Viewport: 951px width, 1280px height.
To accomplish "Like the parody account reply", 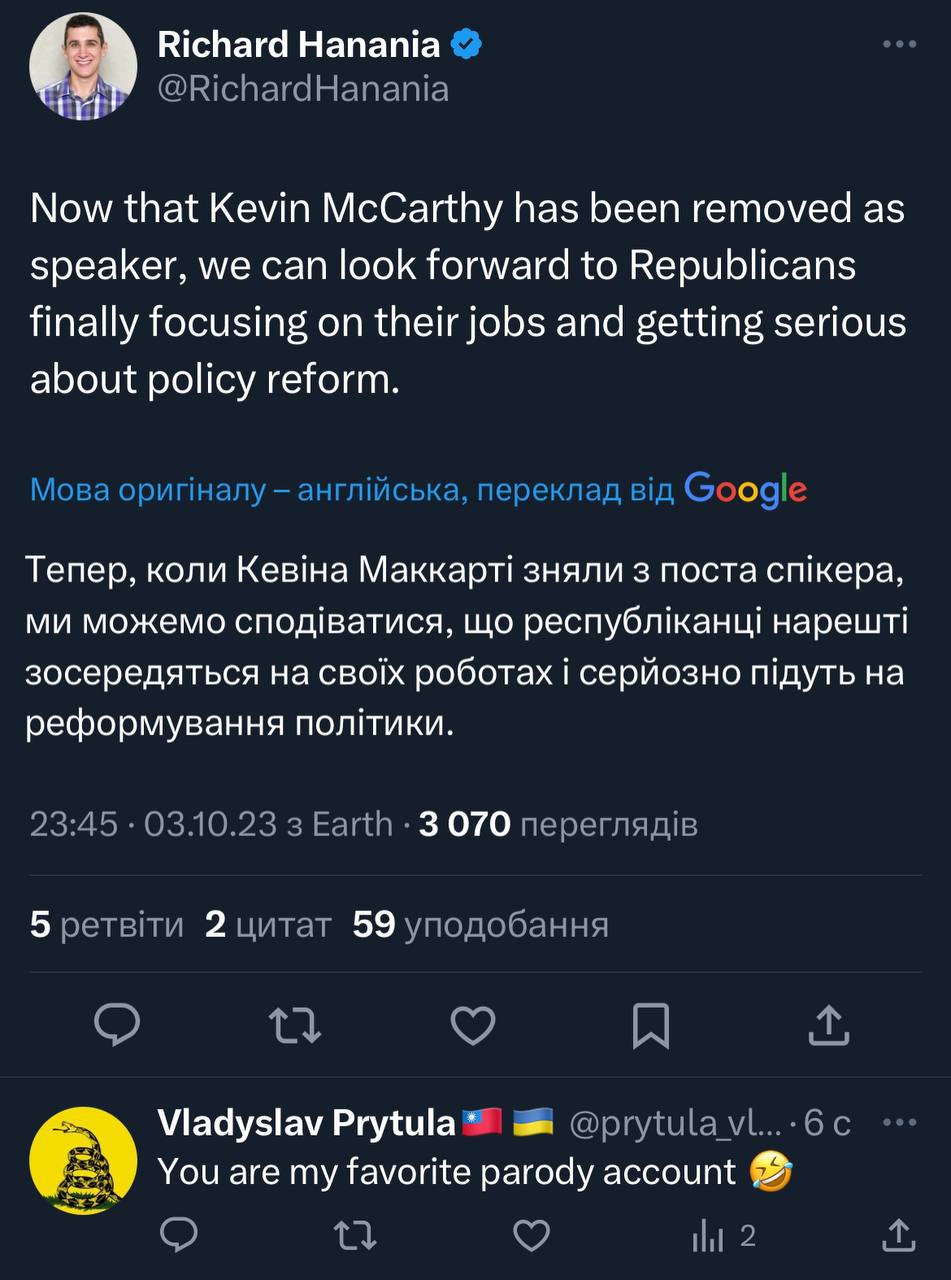I will tap(532, 1236).
